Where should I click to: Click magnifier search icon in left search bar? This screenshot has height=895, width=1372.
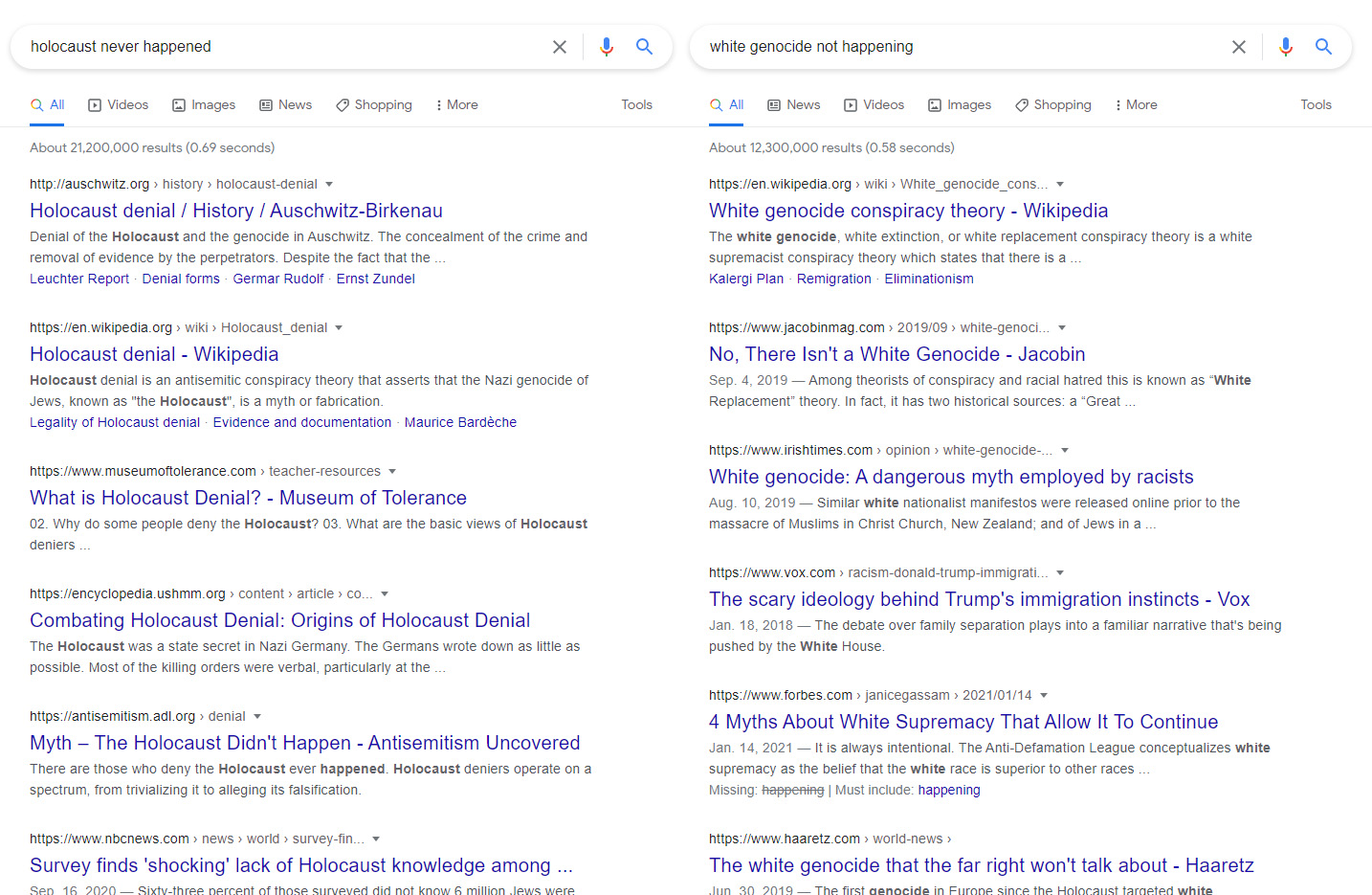pyautogui.click(x=645, y=47)
